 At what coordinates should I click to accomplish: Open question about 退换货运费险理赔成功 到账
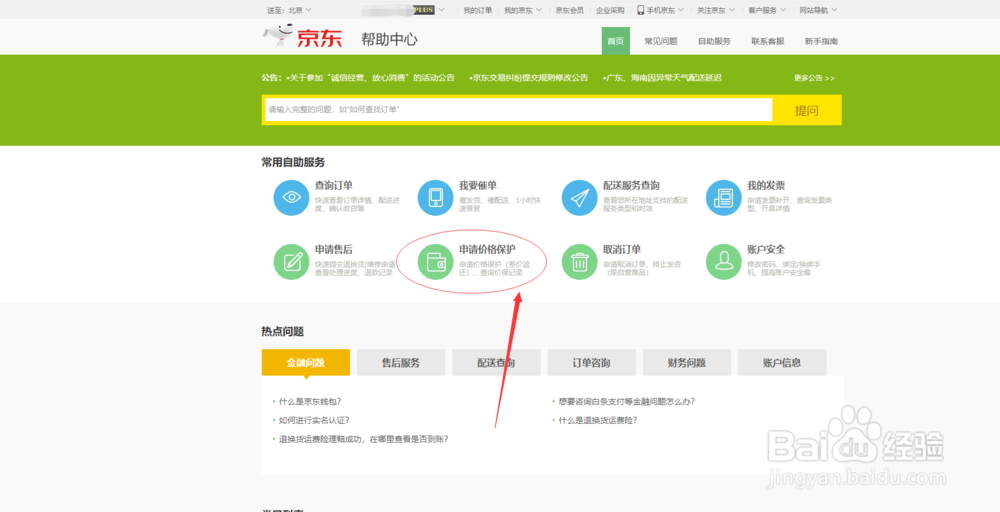point(364,439)
